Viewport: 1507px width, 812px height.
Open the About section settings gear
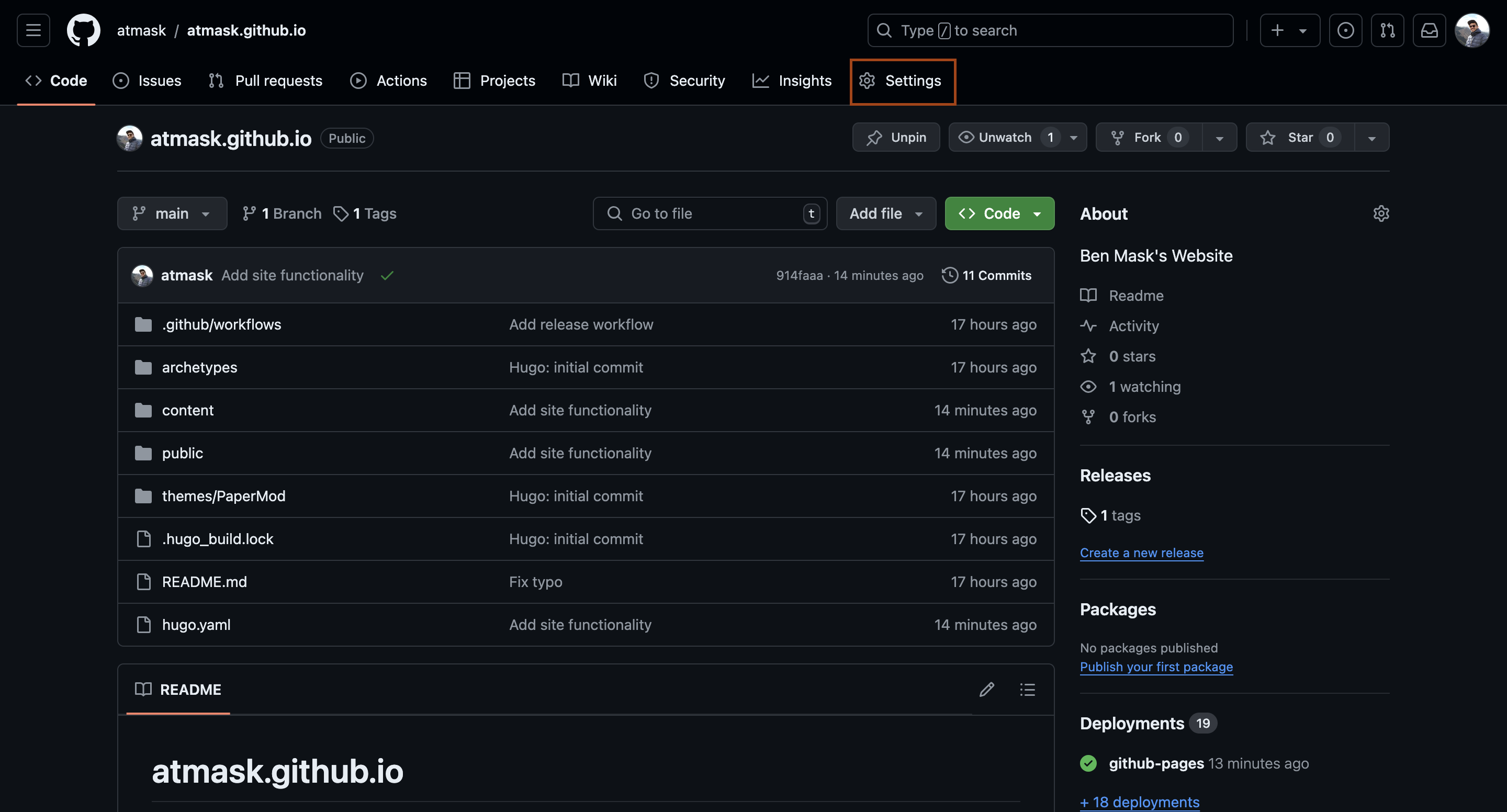click(1381, 213)
